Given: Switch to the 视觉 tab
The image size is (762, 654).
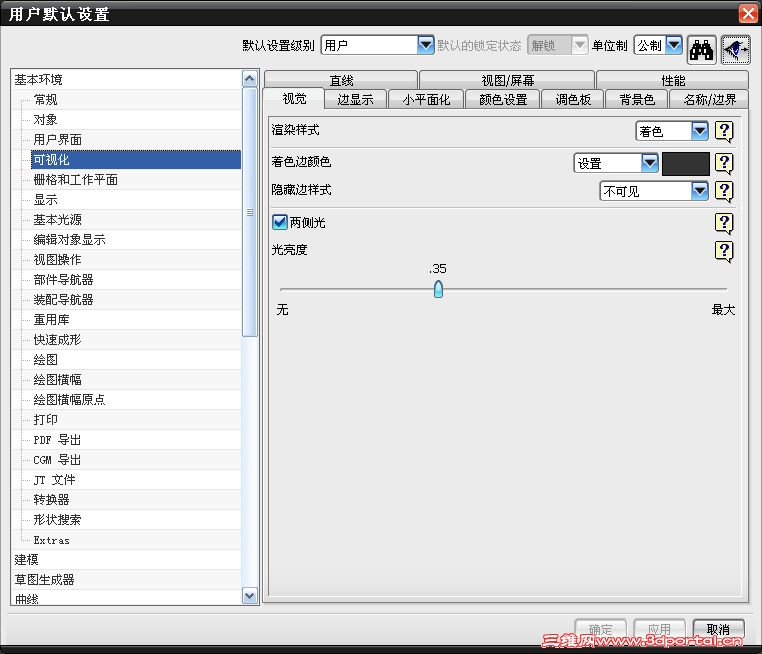Looking at the screenshot, I should click(294, 99).
